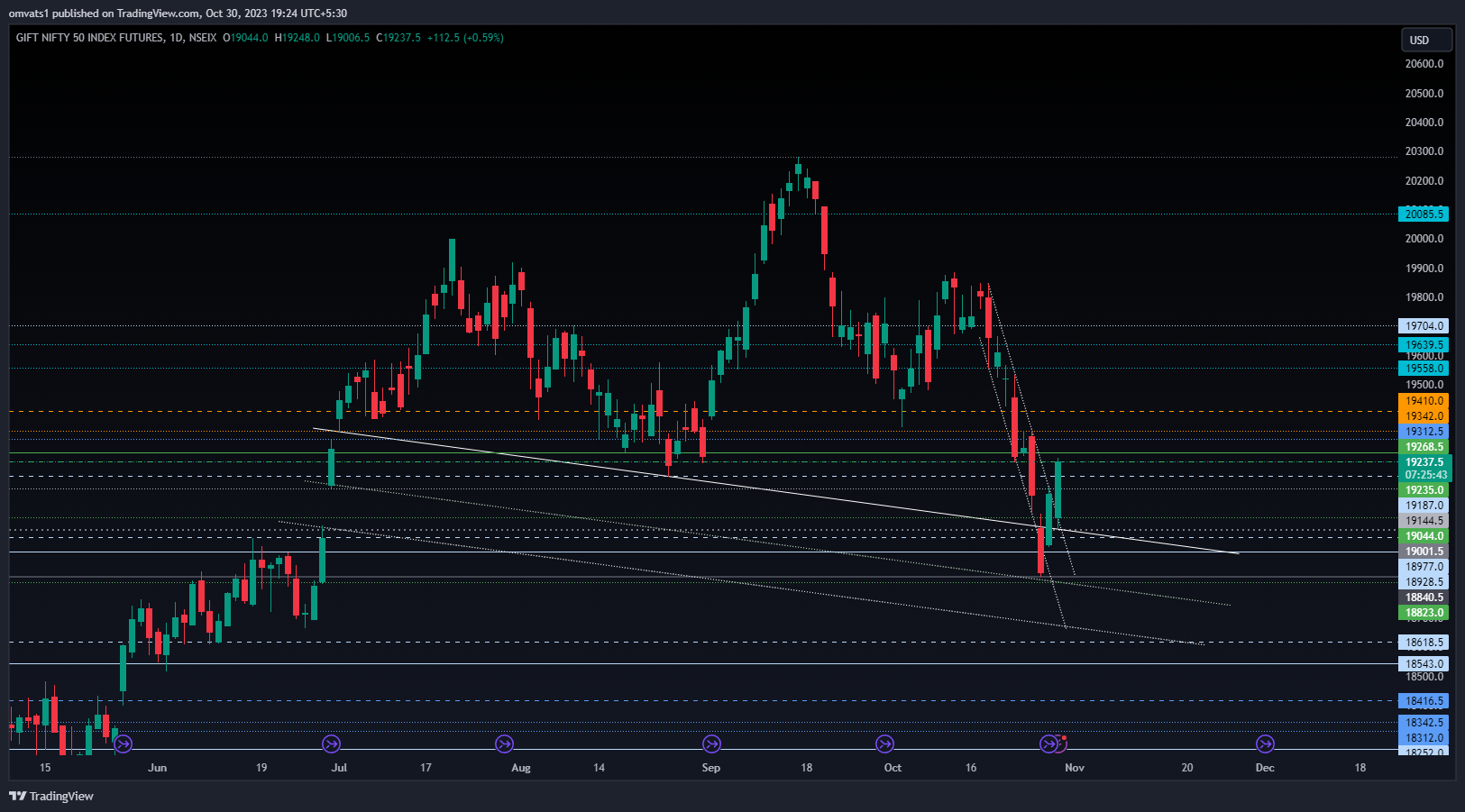1465x812 pixels.
Task: Click the 20000.0 price scale tick
Action: pos(1424,239)
